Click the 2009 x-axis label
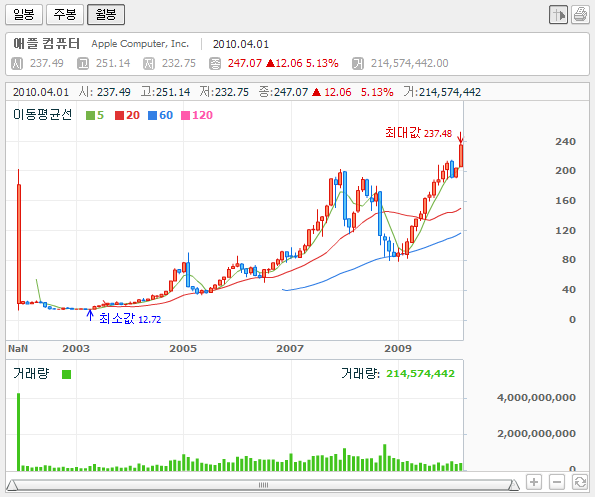Image resolution: width=596 pixels, height=497 pixels. 398,349
